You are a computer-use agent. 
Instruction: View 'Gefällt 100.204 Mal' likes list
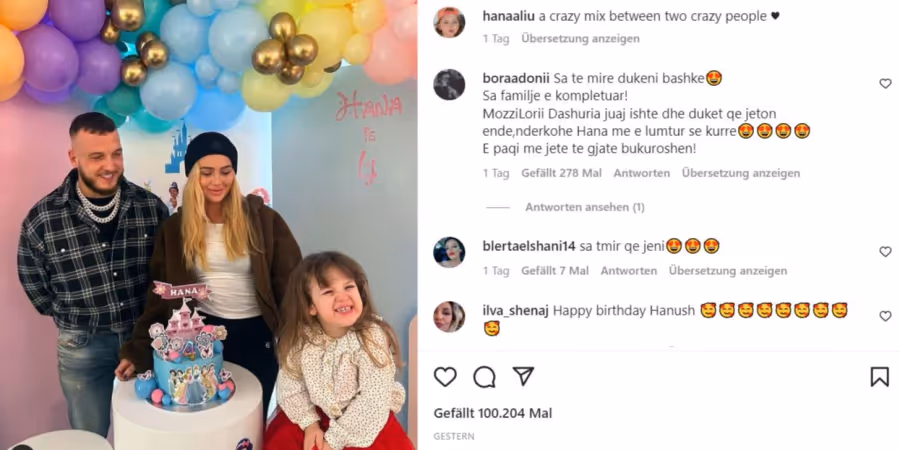(492, 413)
